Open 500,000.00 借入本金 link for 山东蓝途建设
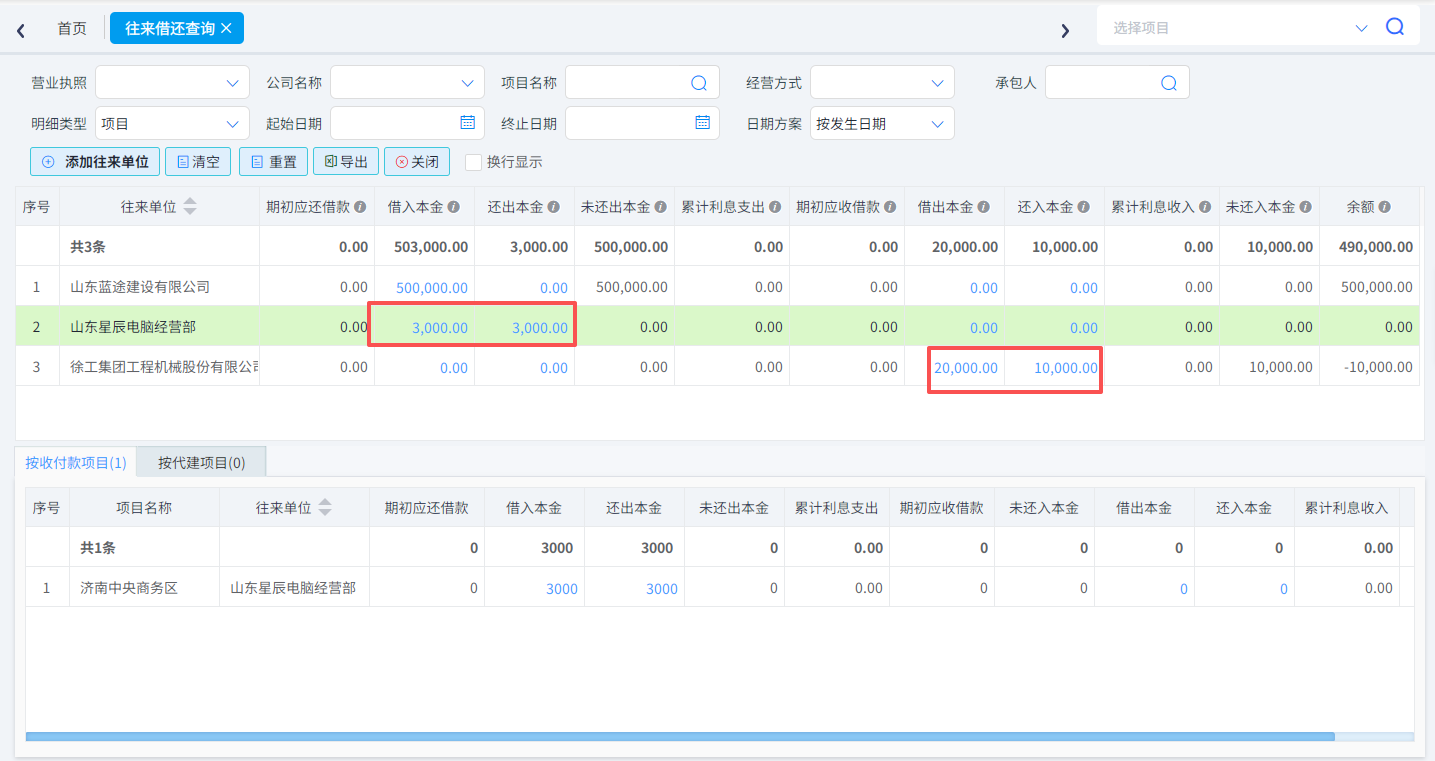Viewport: 1435px width, 761px height. [432, 287]
